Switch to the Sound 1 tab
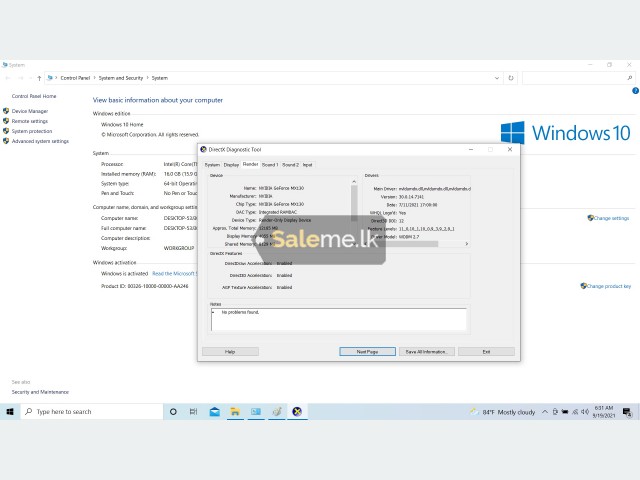Screen dimensions: 640x480 tap(270, 165)
